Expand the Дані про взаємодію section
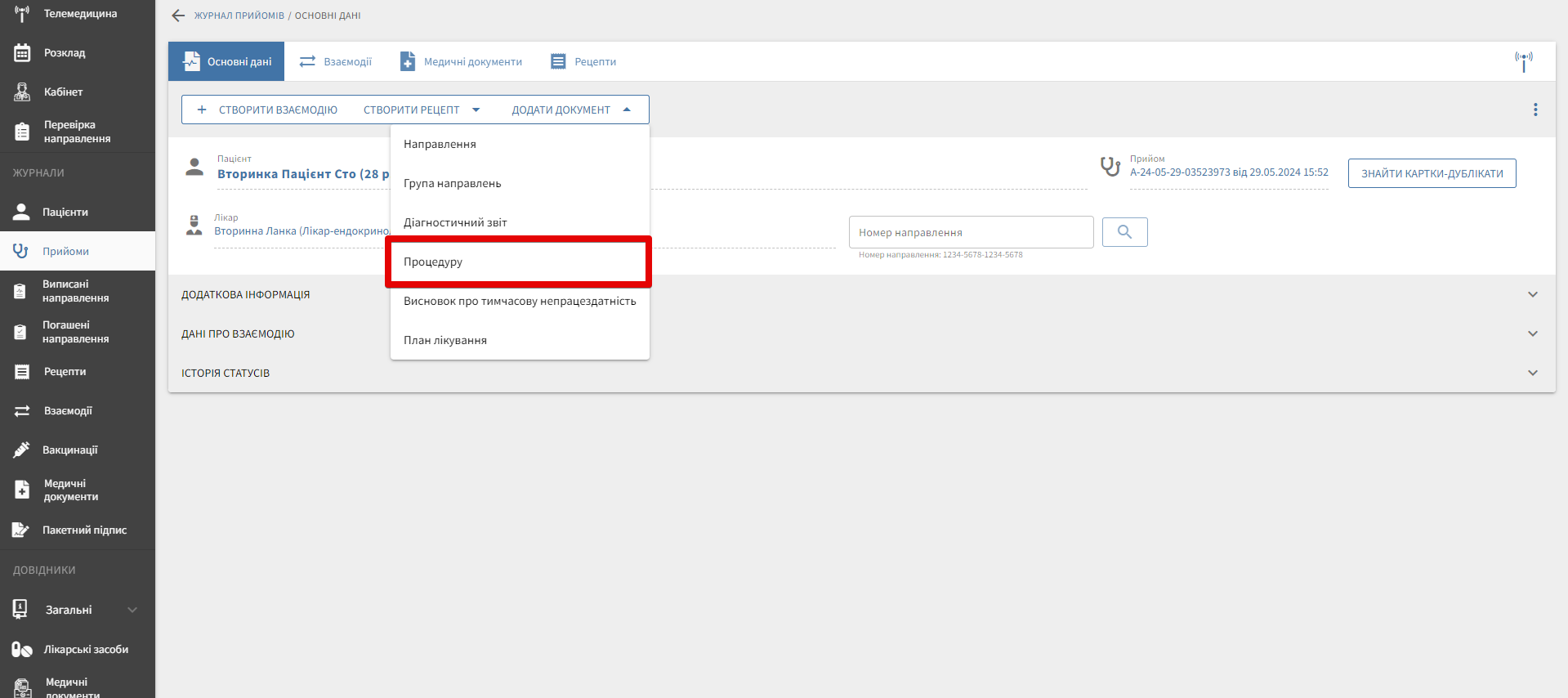Screen dimensions: 1568x698 click(1532, 333)
